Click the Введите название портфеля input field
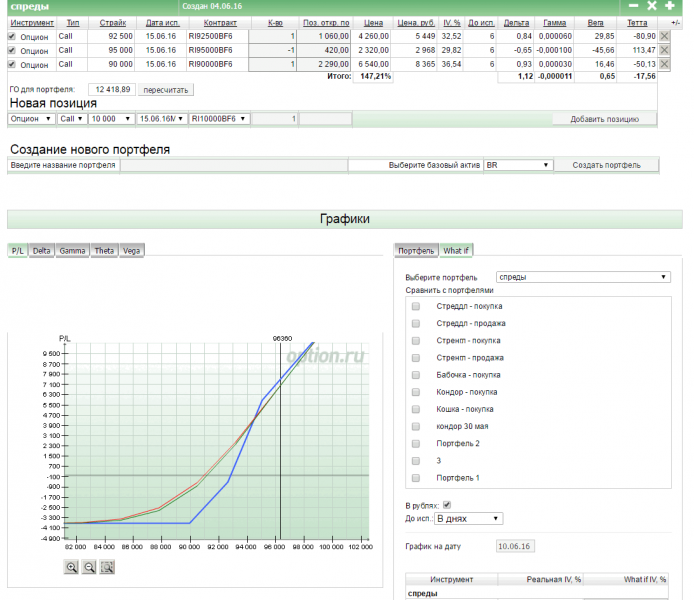The height and width of the screenshot is (600, 694). point(233,165)
